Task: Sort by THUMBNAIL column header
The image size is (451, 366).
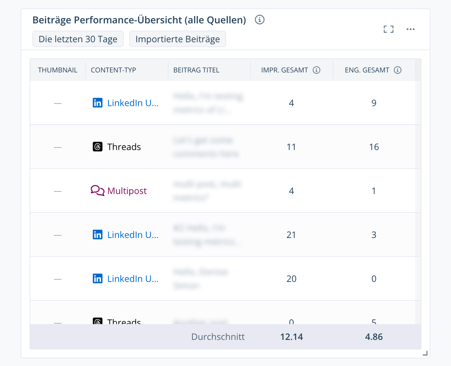Action: coord(57,70)
